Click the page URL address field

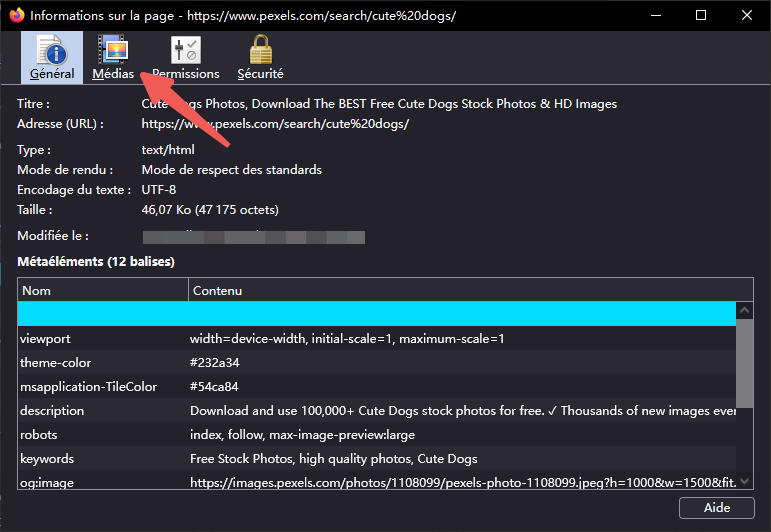[275, 124]
